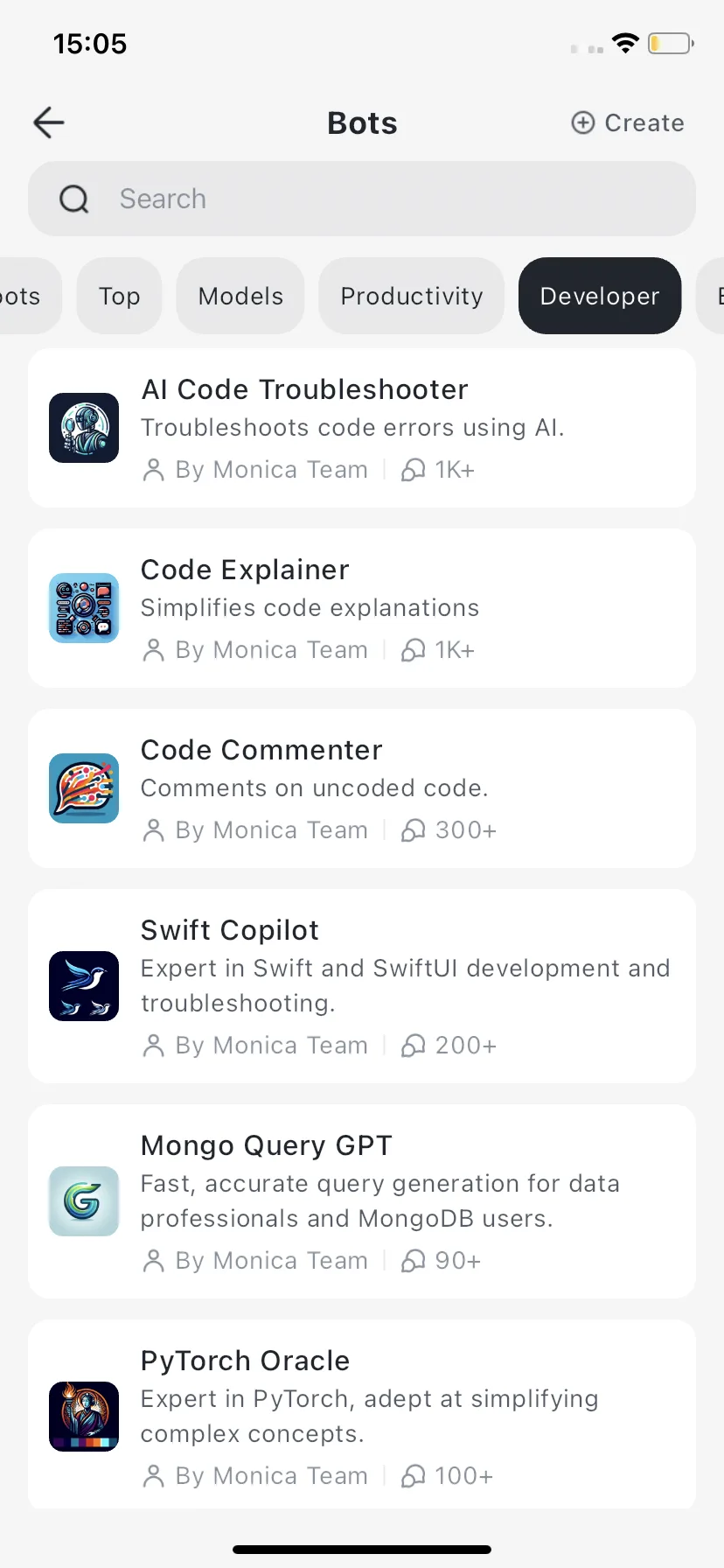The height and width of the screenshot is (1568, 724).
Task: Open the Code Explainer title
Action: point(245,570)
